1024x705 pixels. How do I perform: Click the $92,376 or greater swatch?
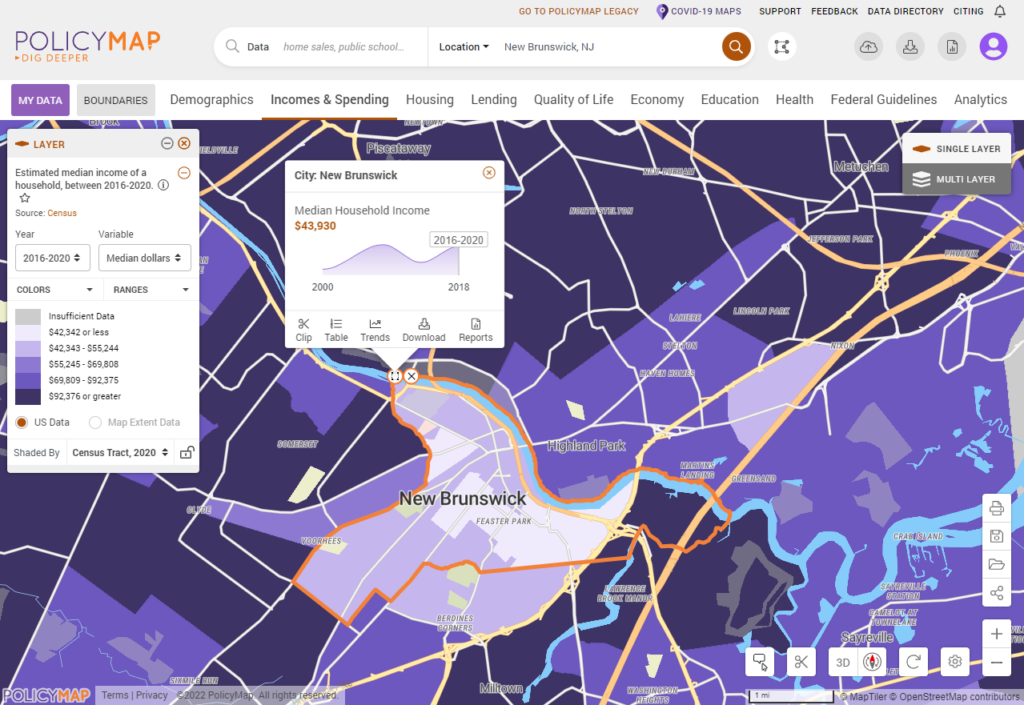[x=28, y=396]
